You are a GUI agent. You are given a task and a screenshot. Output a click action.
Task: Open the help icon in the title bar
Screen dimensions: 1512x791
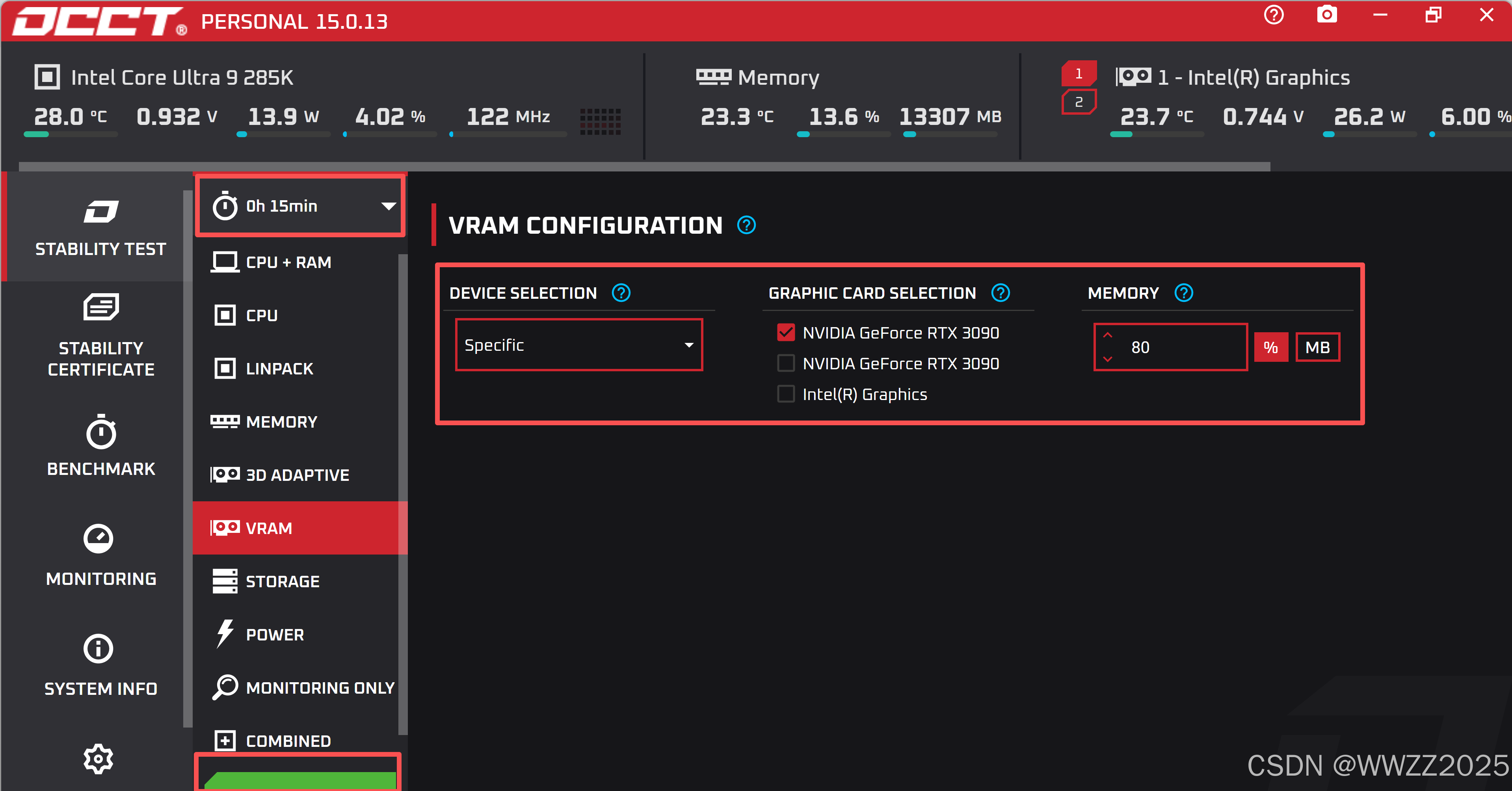point(1273,15)
